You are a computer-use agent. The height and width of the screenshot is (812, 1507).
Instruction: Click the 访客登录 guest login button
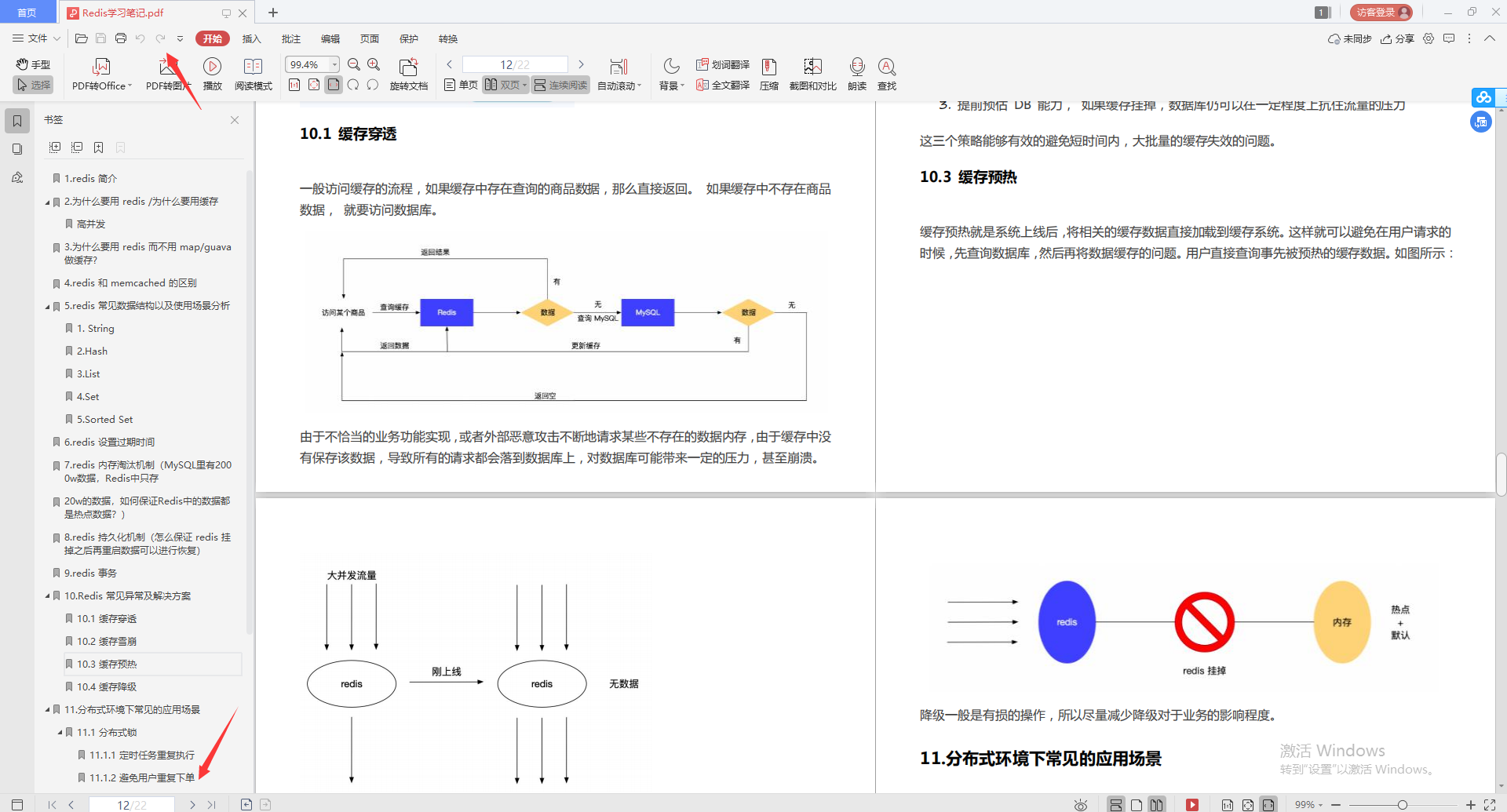[1381, 13]
